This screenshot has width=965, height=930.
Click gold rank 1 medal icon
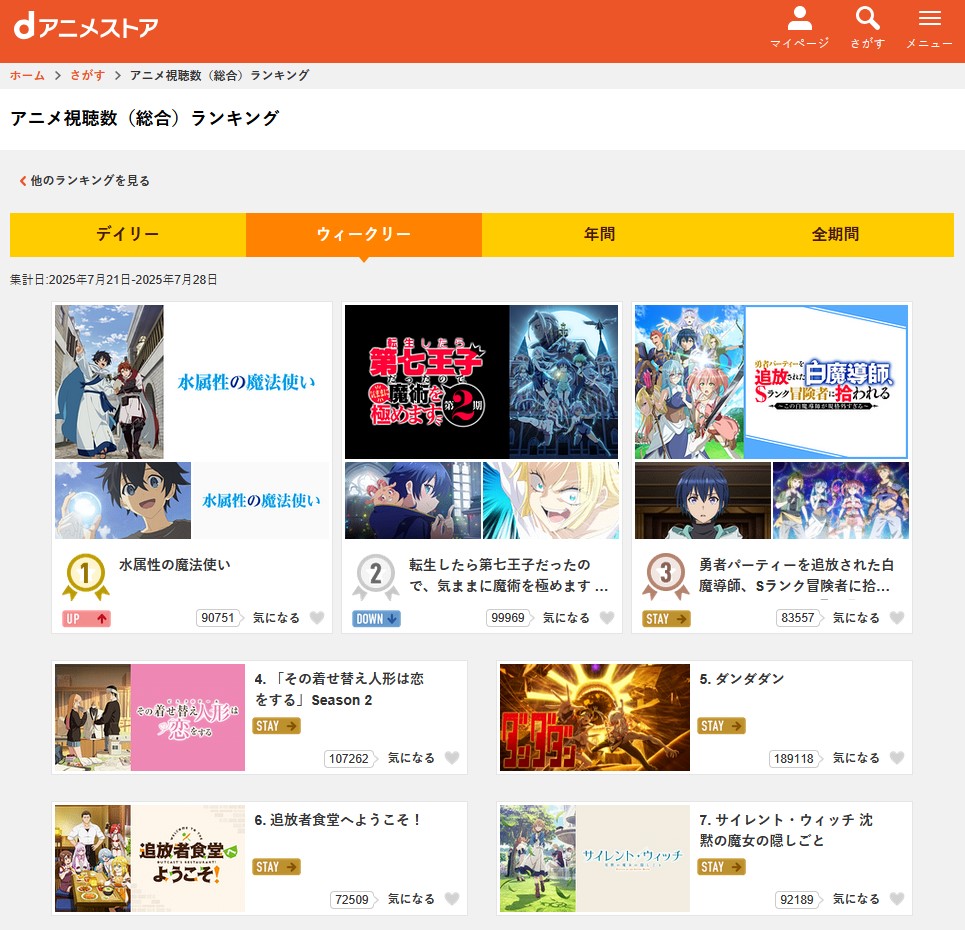pos(86,576)
